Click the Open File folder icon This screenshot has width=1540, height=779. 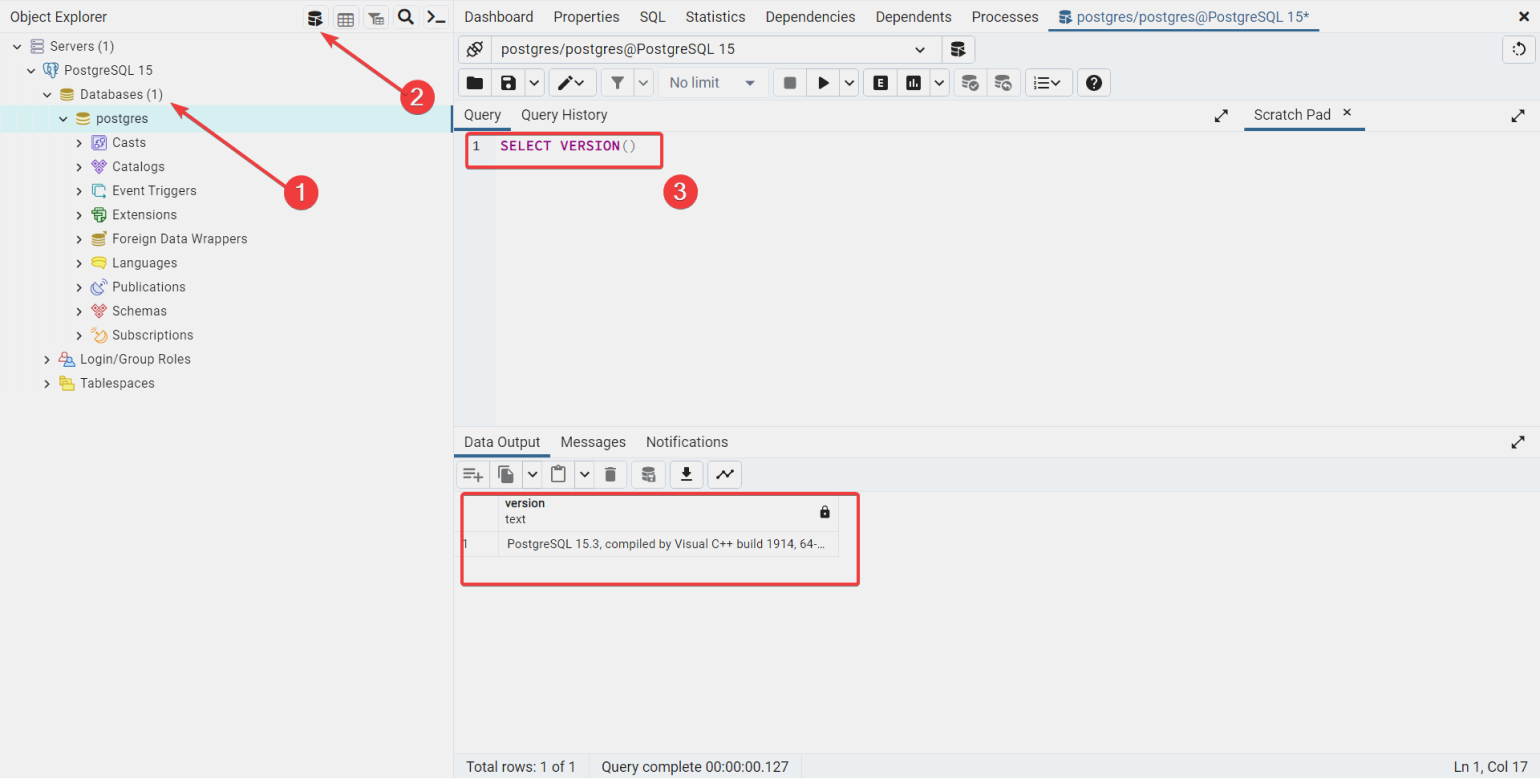pyautogui.click(x=475, y=83)
